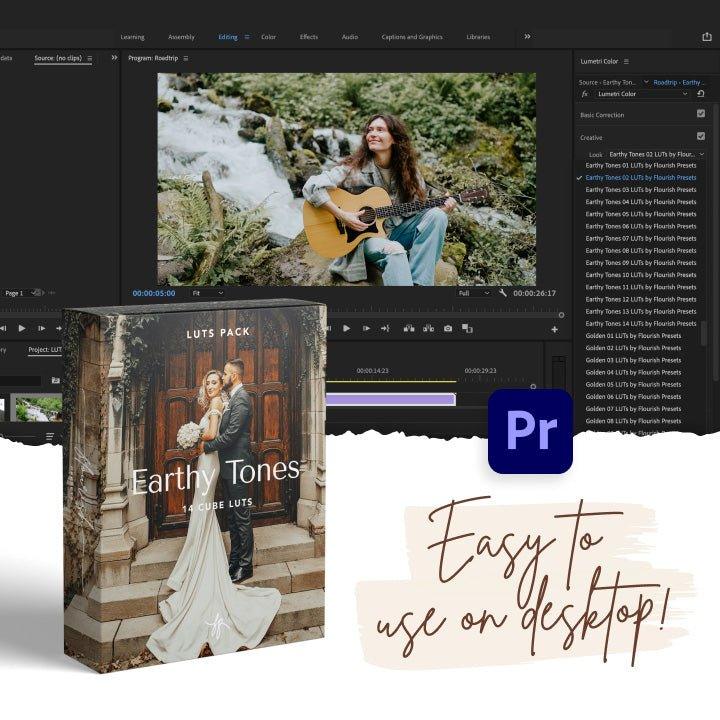Open the Look LUT dropdown
720x720 pixels.
click(x=656, y=154)
